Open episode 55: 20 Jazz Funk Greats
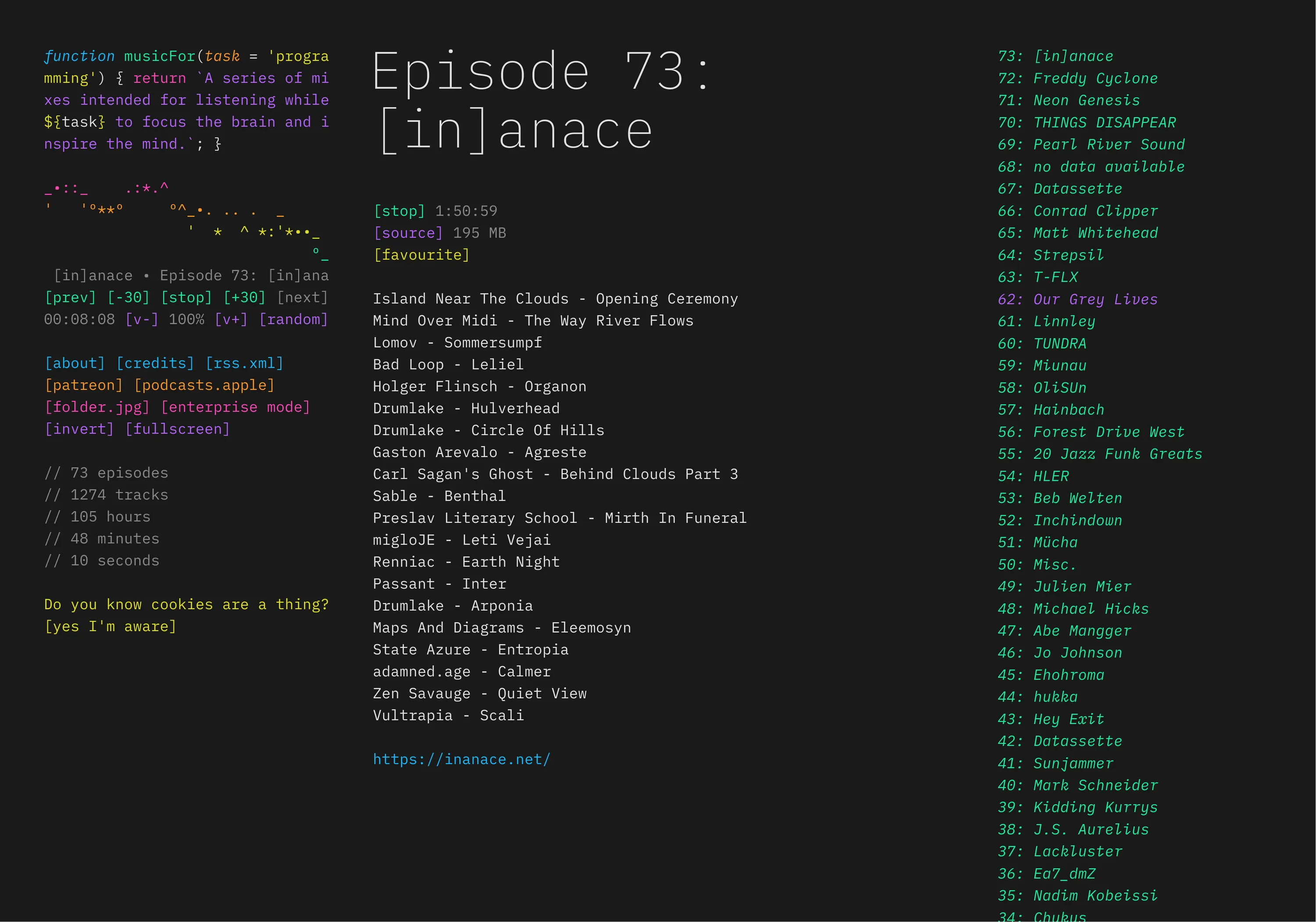1316x922 pixels. 1101,454
